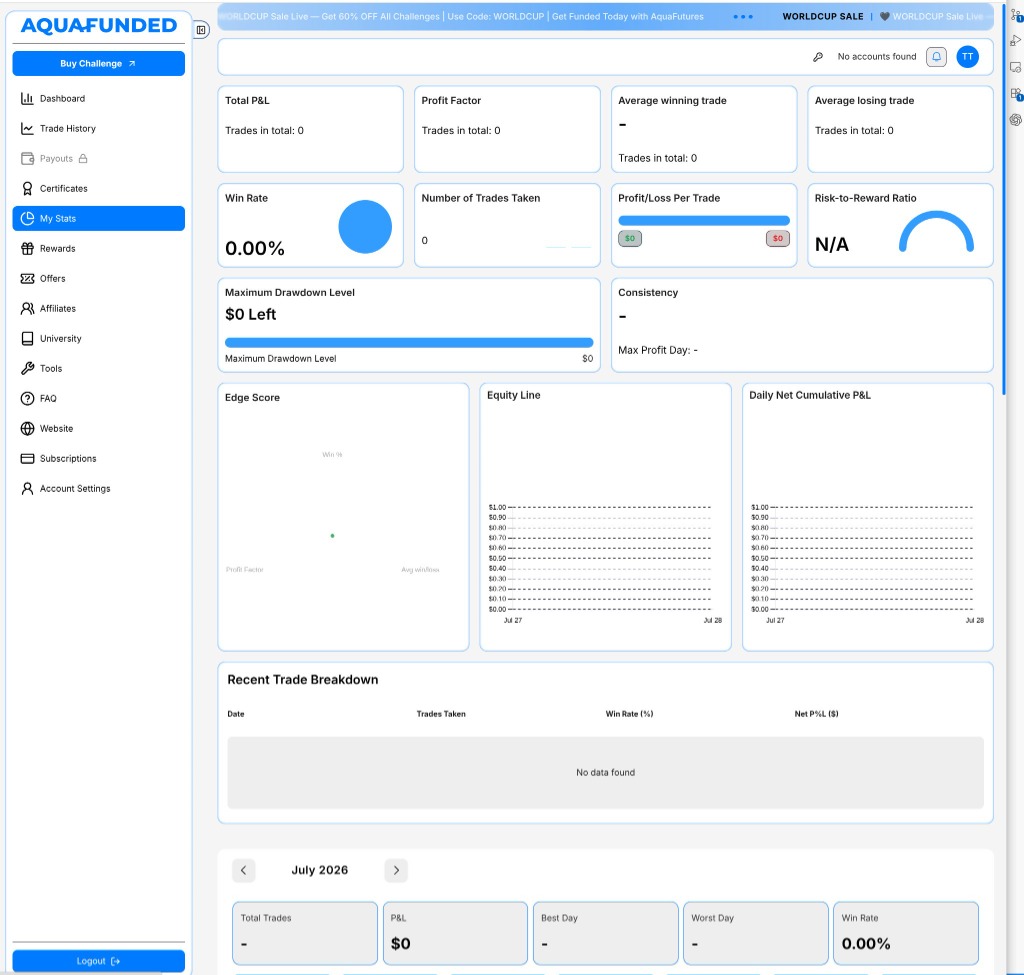Click the Payouts wallet icon
This screenshot has width=1024, height=975.
tap(27, 159)
